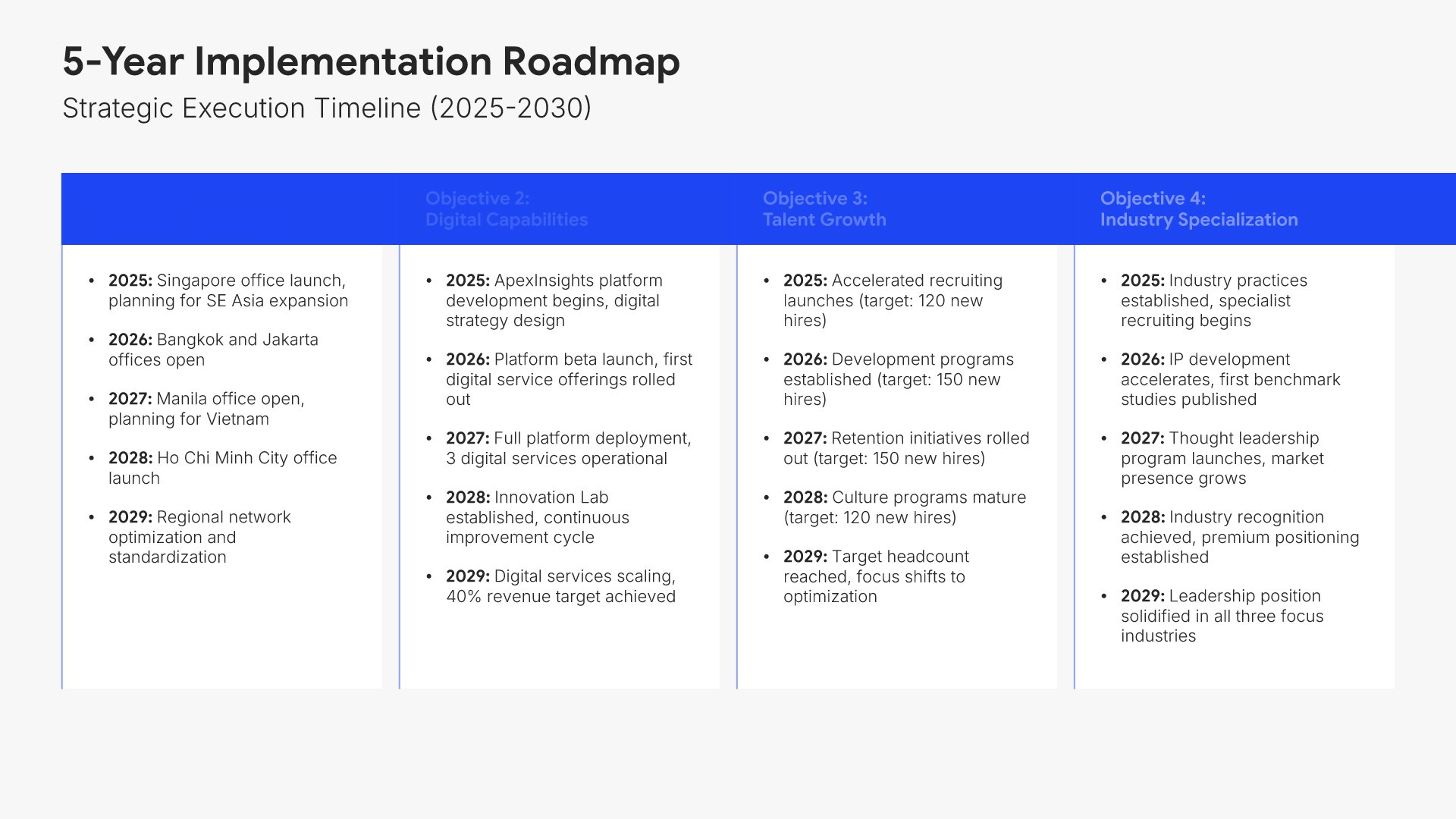Viewport: 1456px width, 819px height.
Task: Click the '2029: Leadership position solidified' bullet
Action: [1222, 616]
